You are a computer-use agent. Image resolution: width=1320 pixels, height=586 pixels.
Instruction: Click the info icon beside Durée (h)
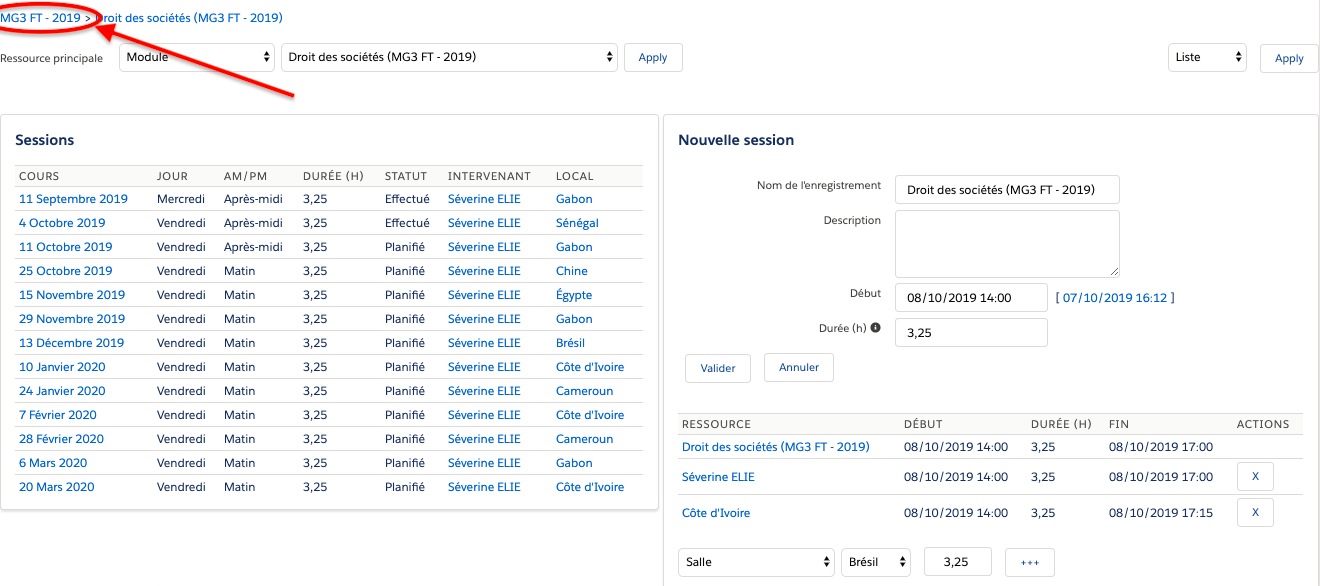pos(876,327)
